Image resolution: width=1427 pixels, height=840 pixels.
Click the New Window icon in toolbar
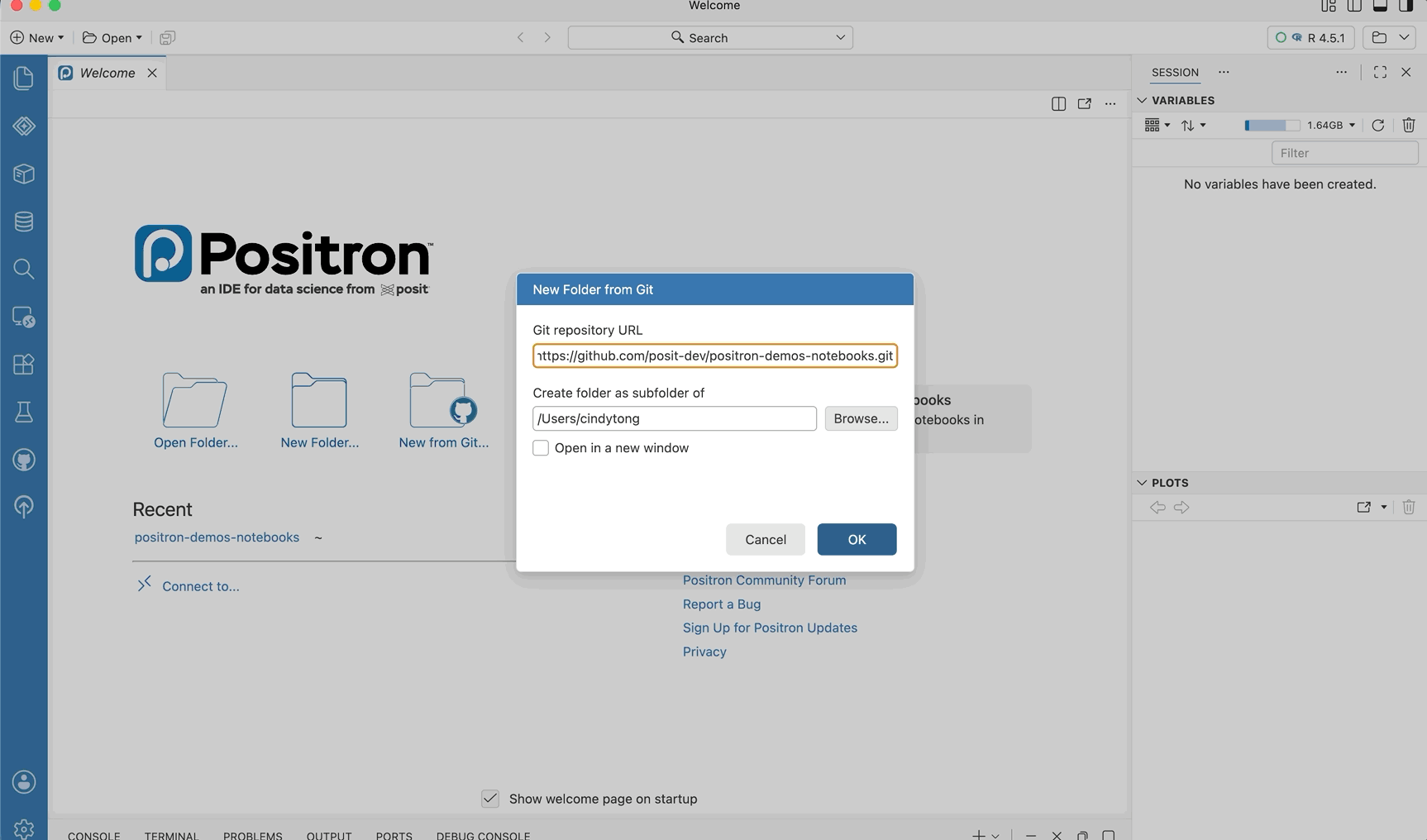click(x=167, y=38)
